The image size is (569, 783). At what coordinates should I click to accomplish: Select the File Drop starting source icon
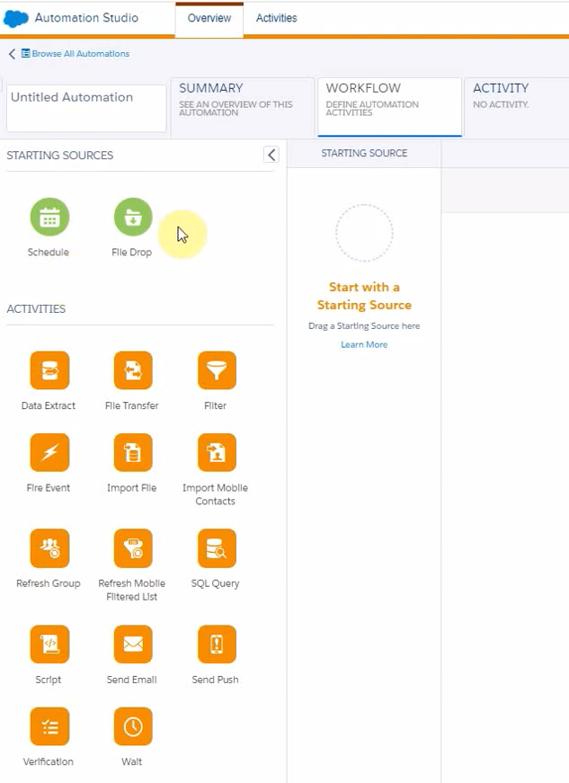[133, 217]
